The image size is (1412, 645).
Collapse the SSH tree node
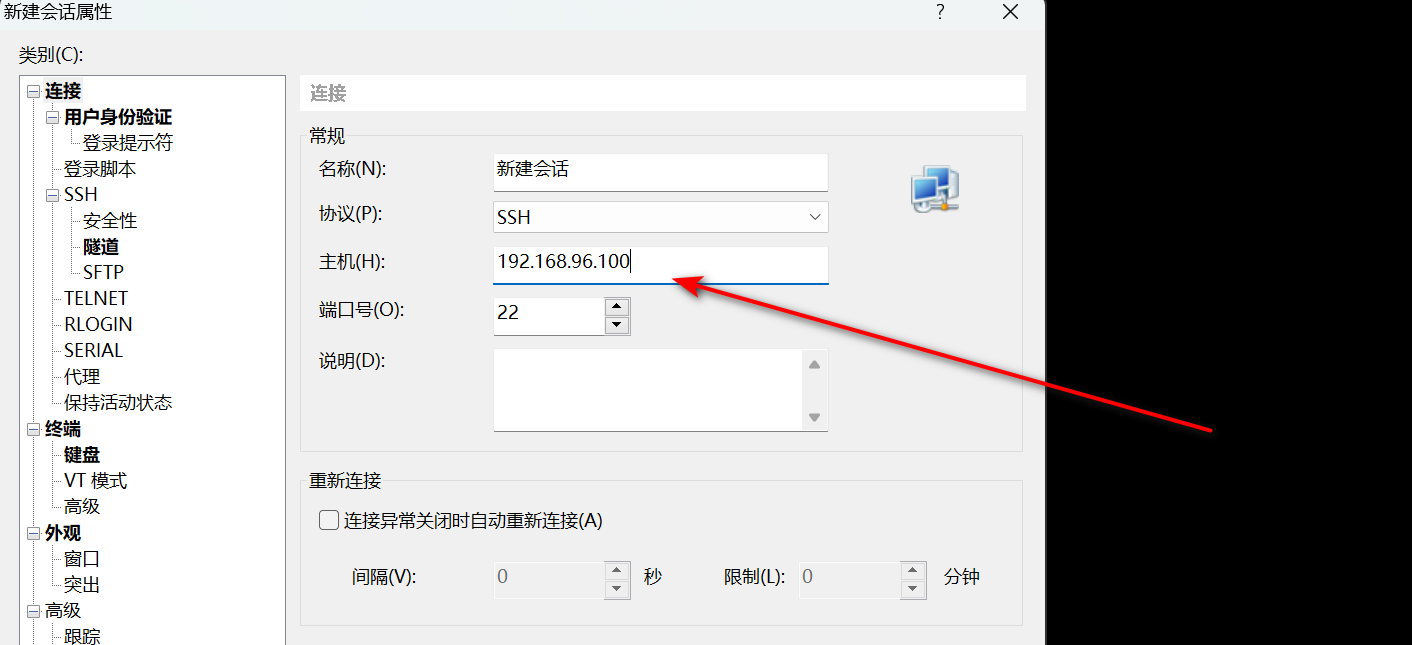click(52, 195)
